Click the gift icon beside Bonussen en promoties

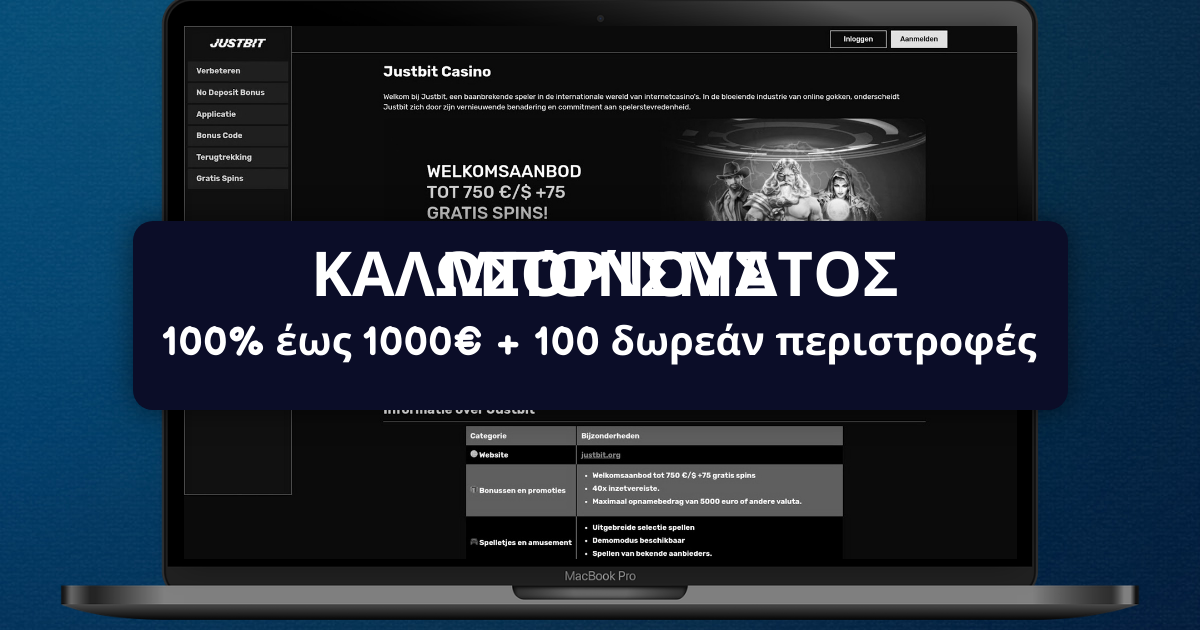[474, 490]
